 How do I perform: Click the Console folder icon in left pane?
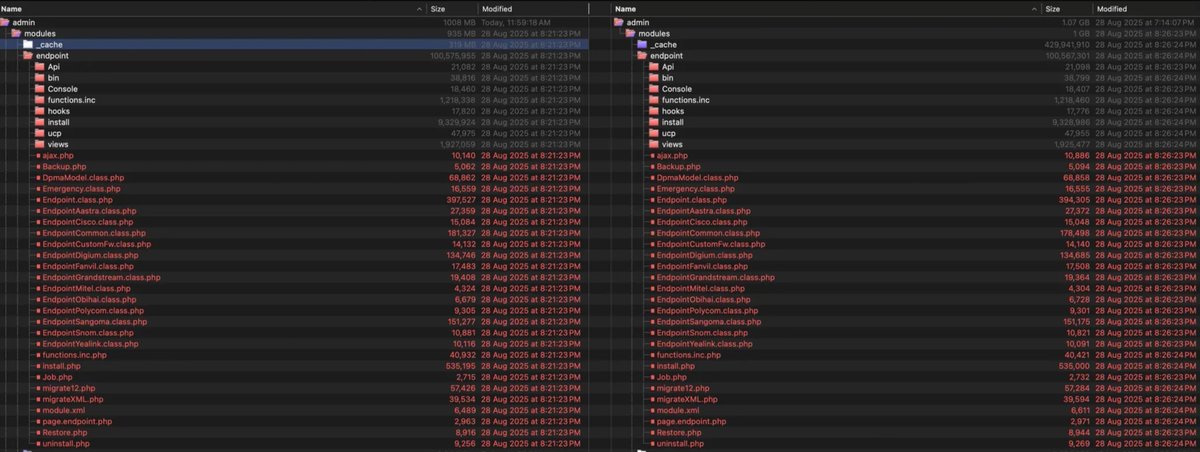(x=40, y=88)
